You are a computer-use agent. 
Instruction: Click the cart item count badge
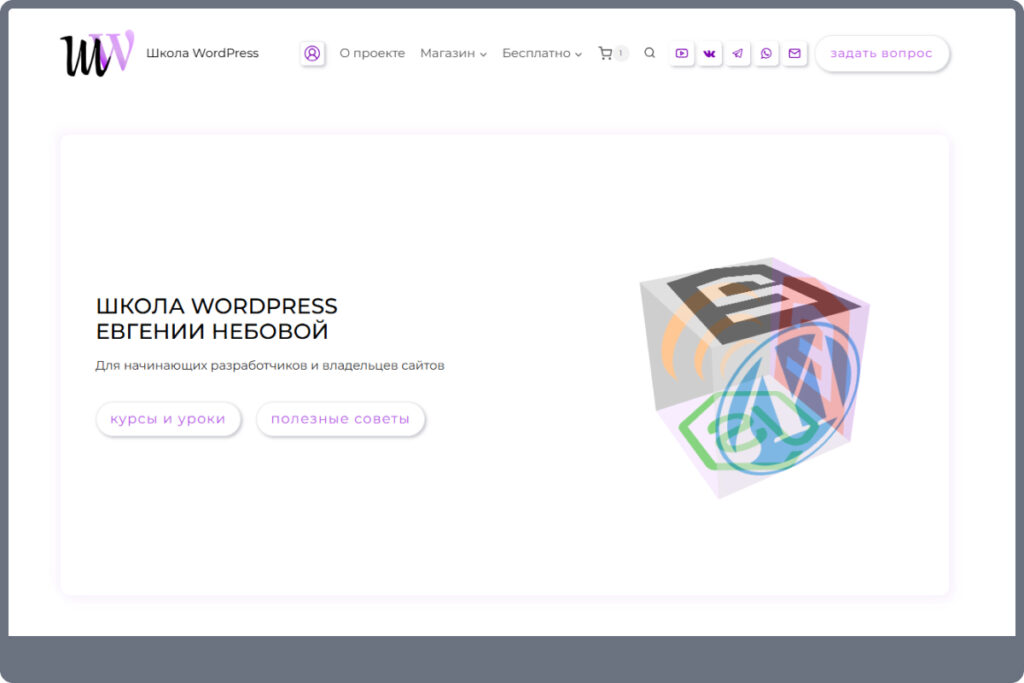coord(620,54)
